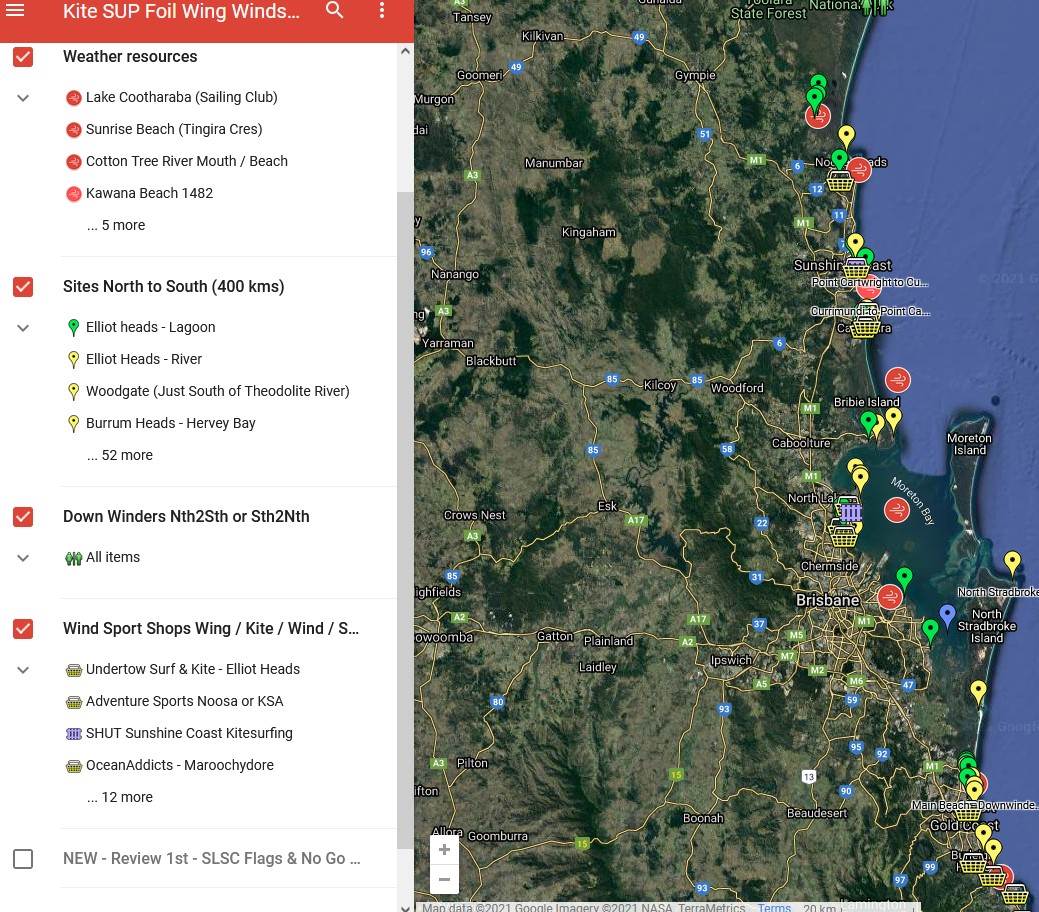Click the green pin on Bribie Island
Image resolution: width=1039 pixels, height=912 pixels.
[868, 423]
